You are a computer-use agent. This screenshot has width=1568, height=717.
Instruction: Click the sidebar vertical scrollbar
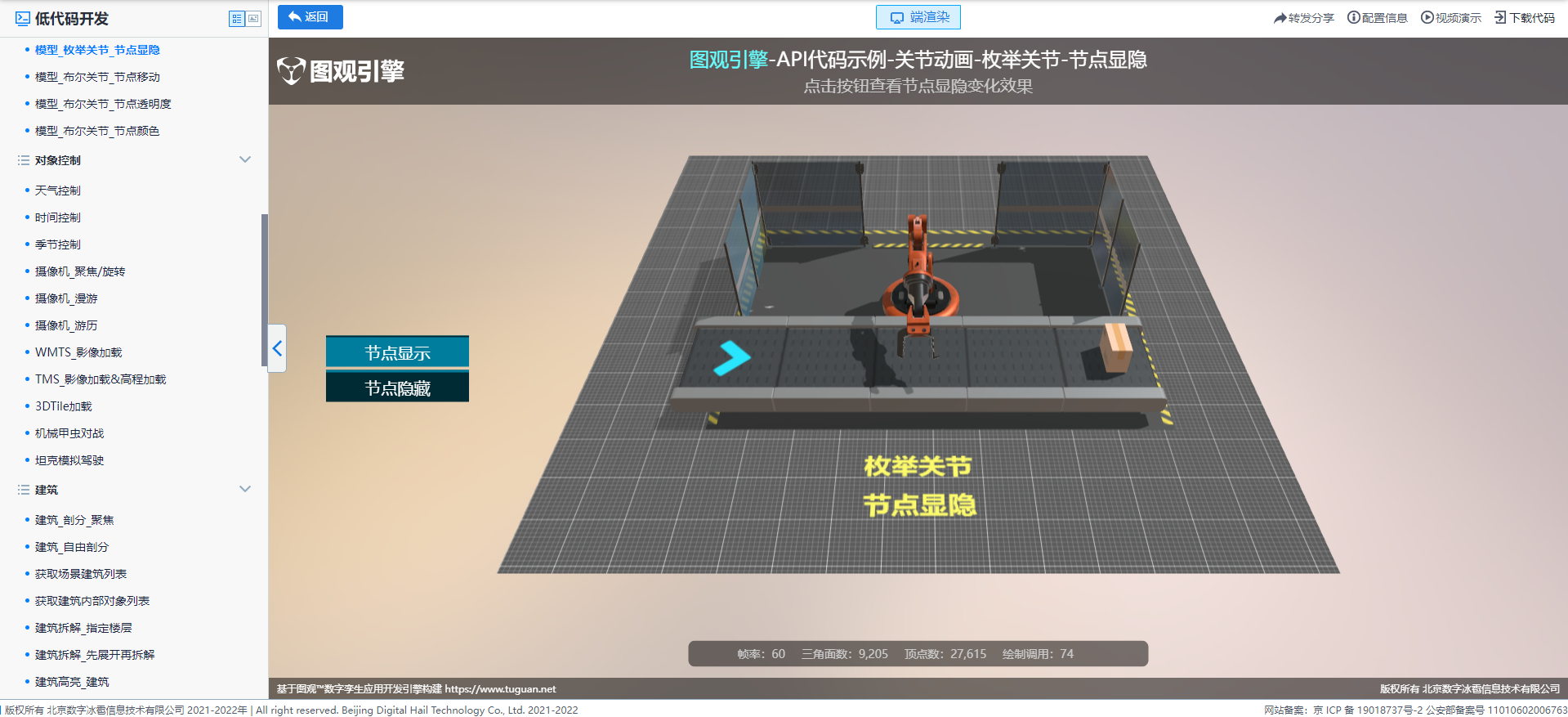[264, 290]
